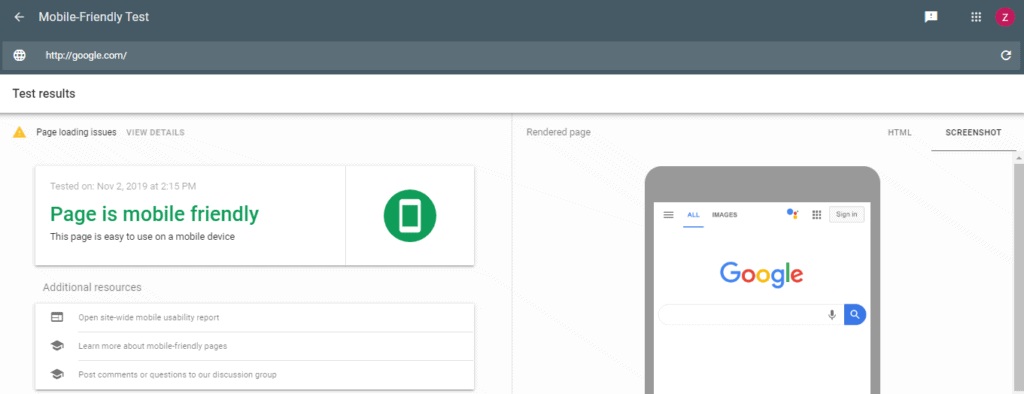Select the SCREENSHOT tab
1024x394 pixels.
click(973, 133)
